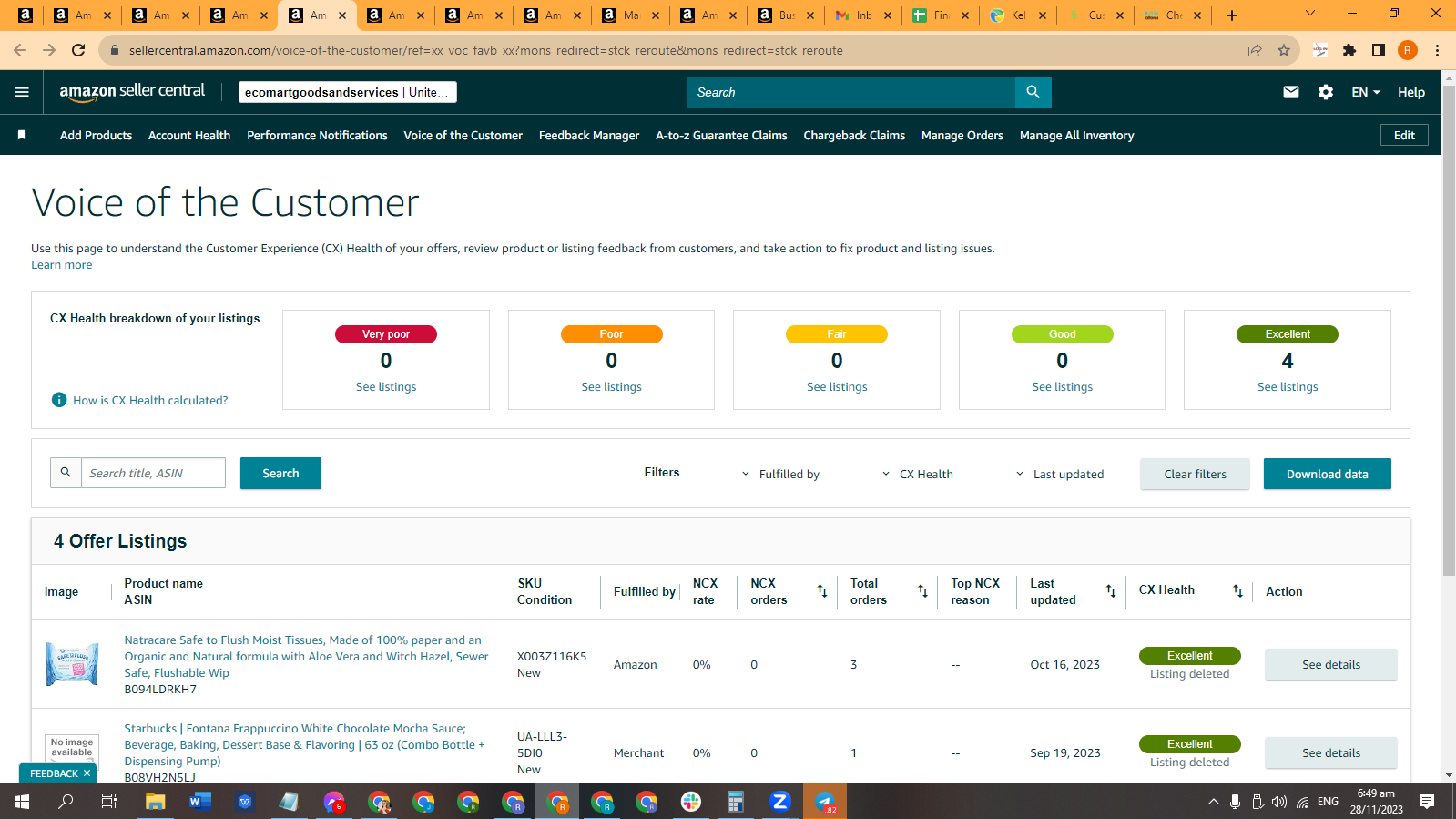Sort the table by NCX orders
Viewport: 1456px width, 819px height.
click(x=822, y=591)
